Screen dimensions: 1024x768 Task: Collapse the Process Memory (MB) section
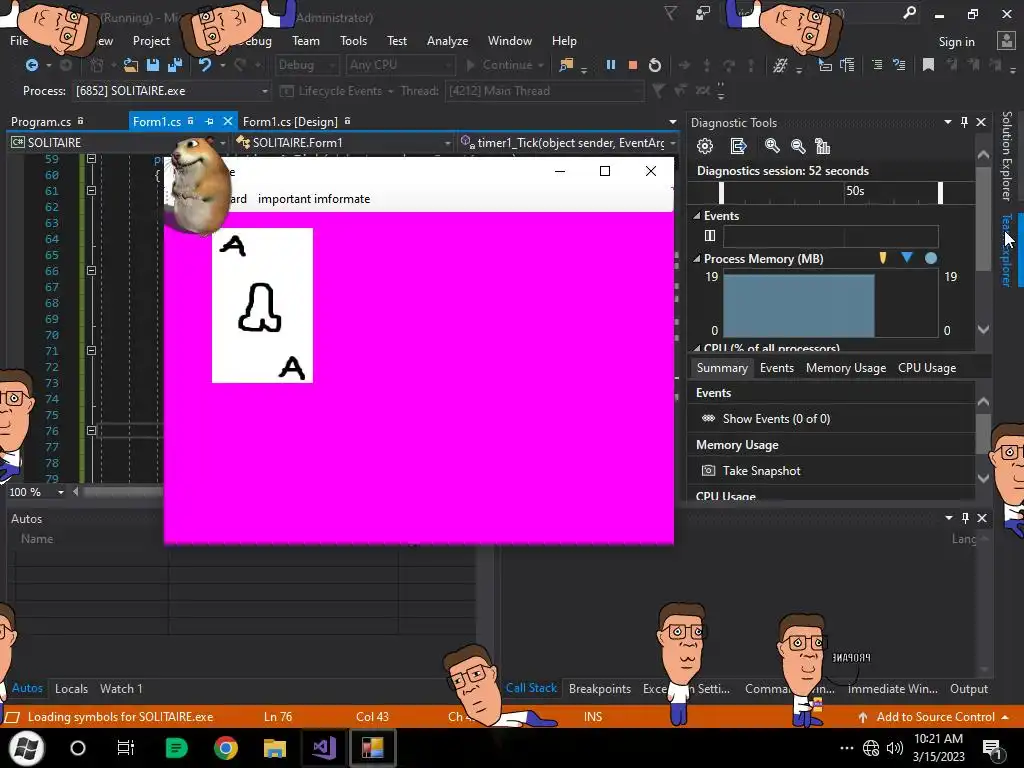click(x=697, y=259)
